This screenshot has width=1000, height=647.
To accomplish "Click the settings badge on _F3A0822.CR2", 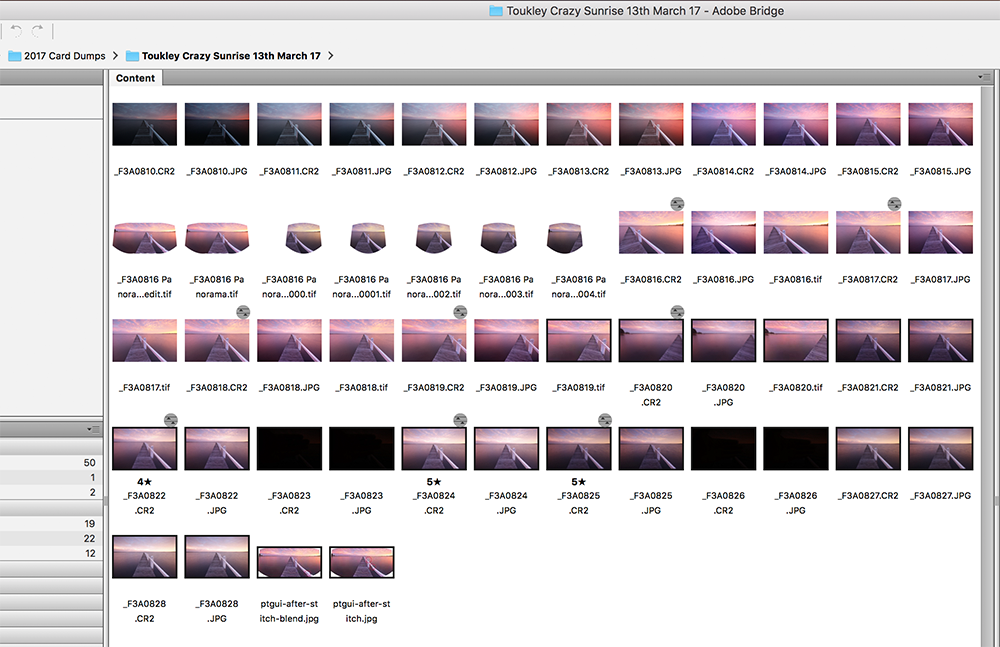I will pyautogui.click(x=171, y=420).
